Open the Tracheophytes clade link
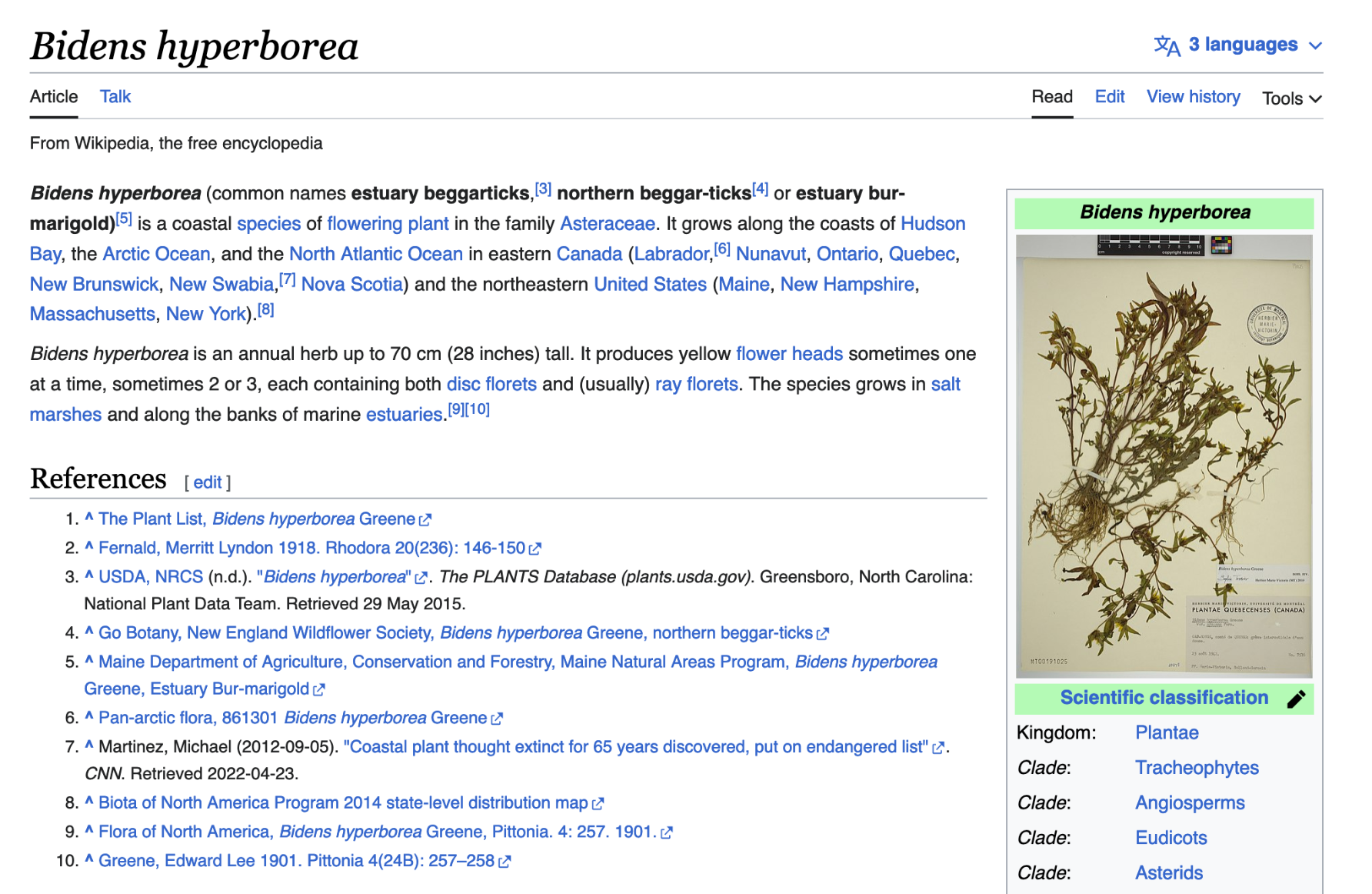 (x=1197, y=768)
